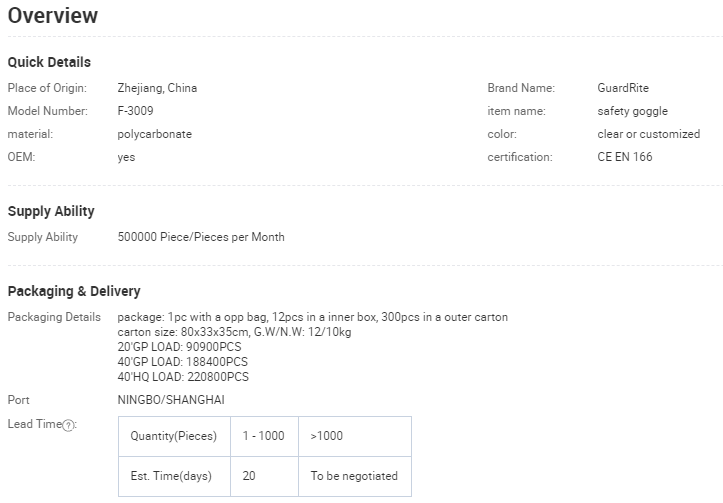Click the polycarbonate material value
The image size is (723, 503).
154,134
